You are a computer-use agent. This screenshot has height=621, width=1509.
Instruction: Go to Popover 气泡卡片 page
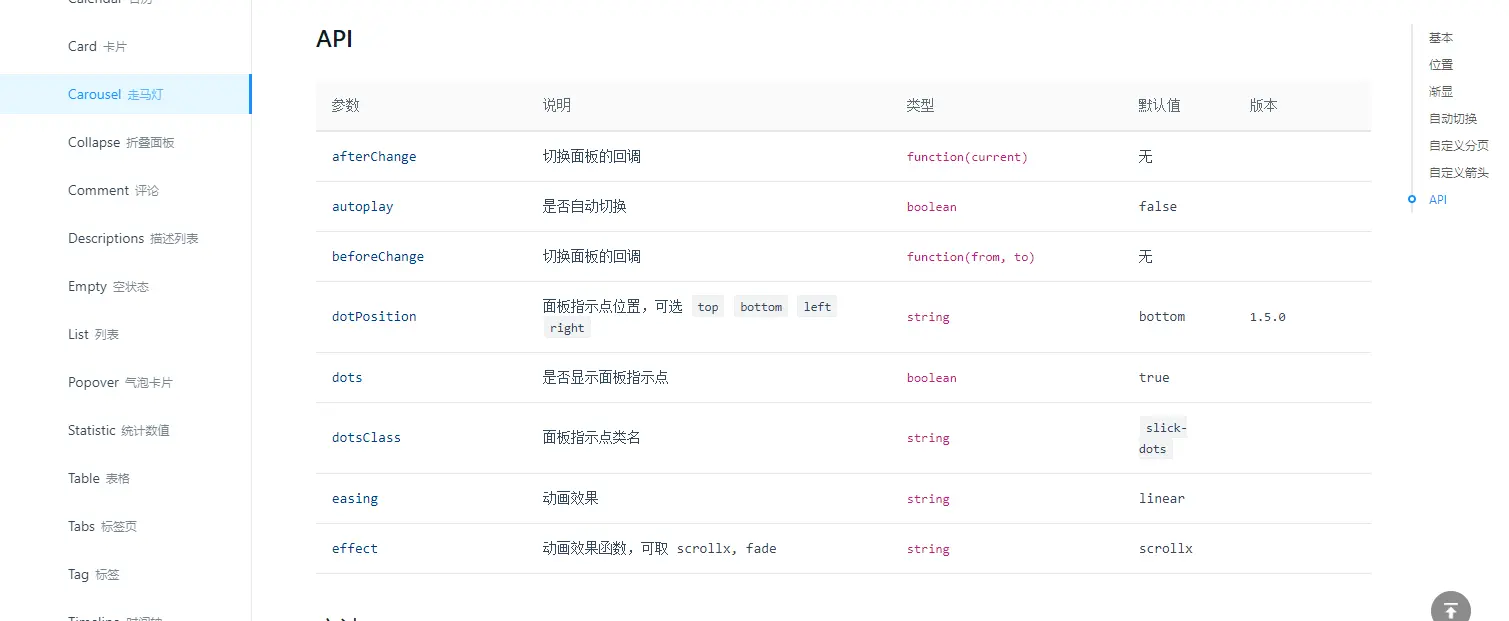(x=120, y=382)
